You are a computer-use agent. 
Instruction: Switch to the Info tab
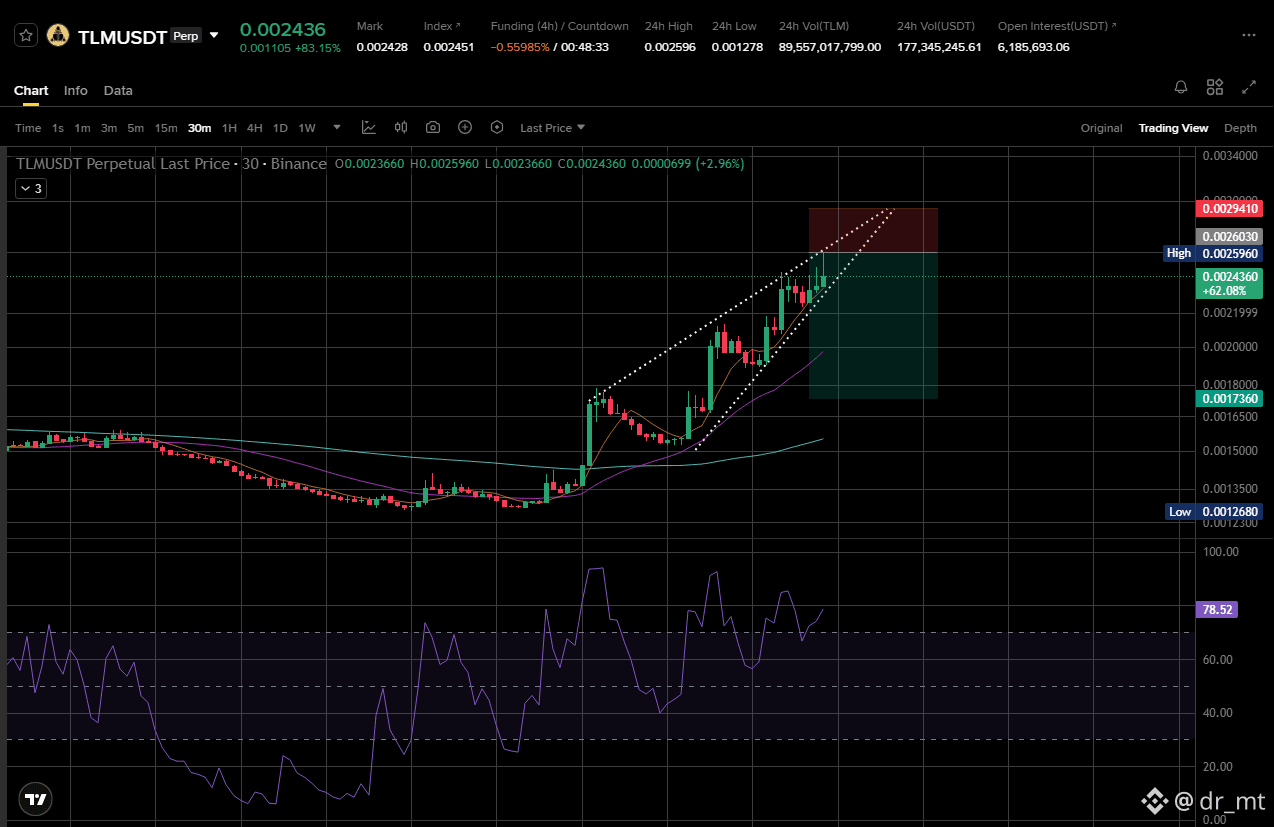coord(76,90)
